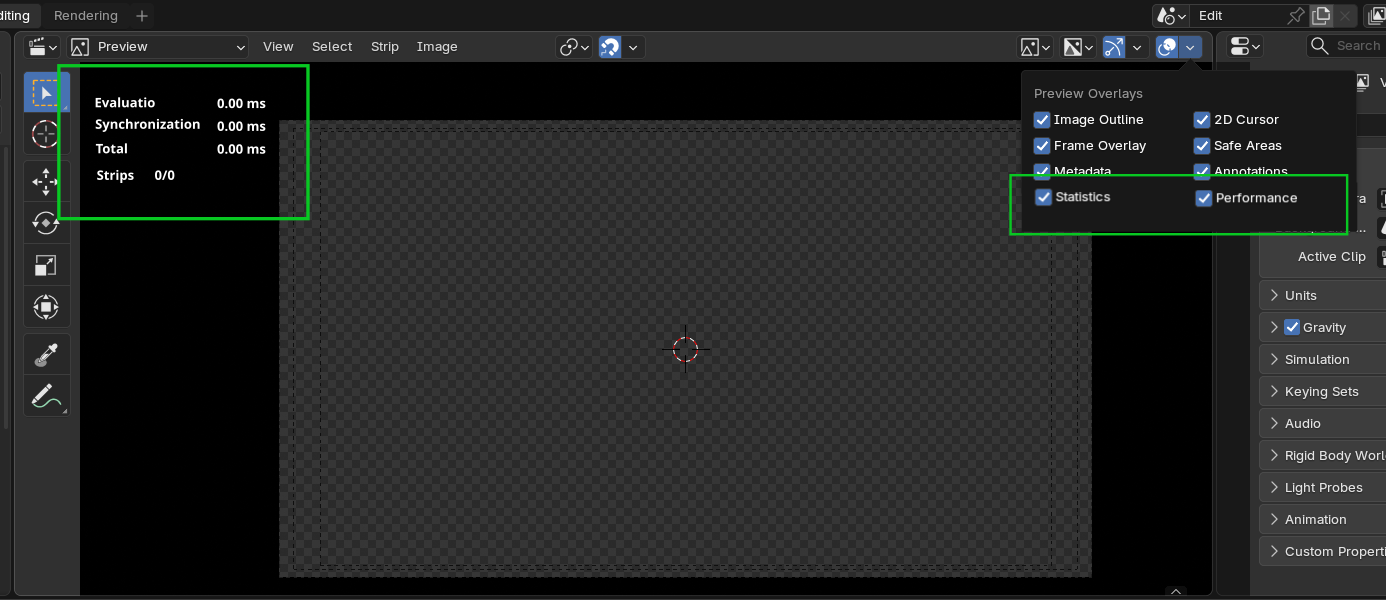
Task: Toggle the Gravity checkbox
Action: pyautogui.click(x=1292, y=327)
